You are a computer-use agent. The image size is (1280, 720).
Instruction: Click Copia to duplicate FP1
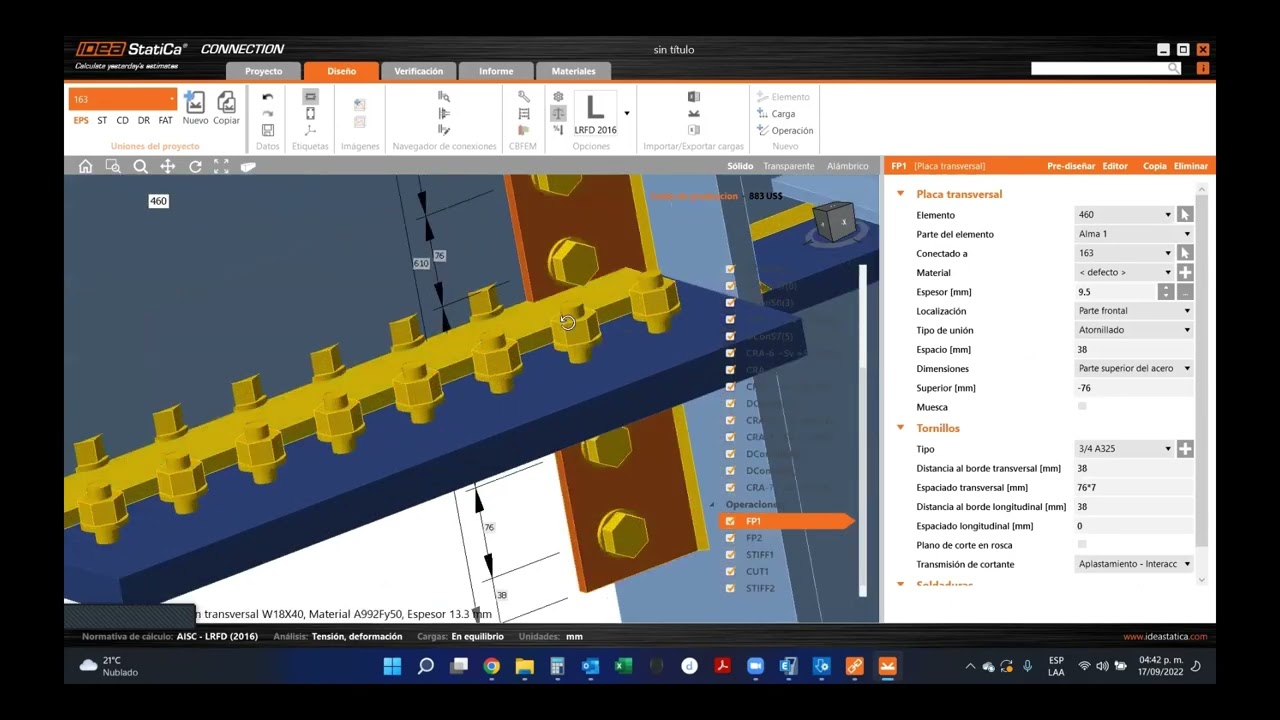pos(1155,166)
